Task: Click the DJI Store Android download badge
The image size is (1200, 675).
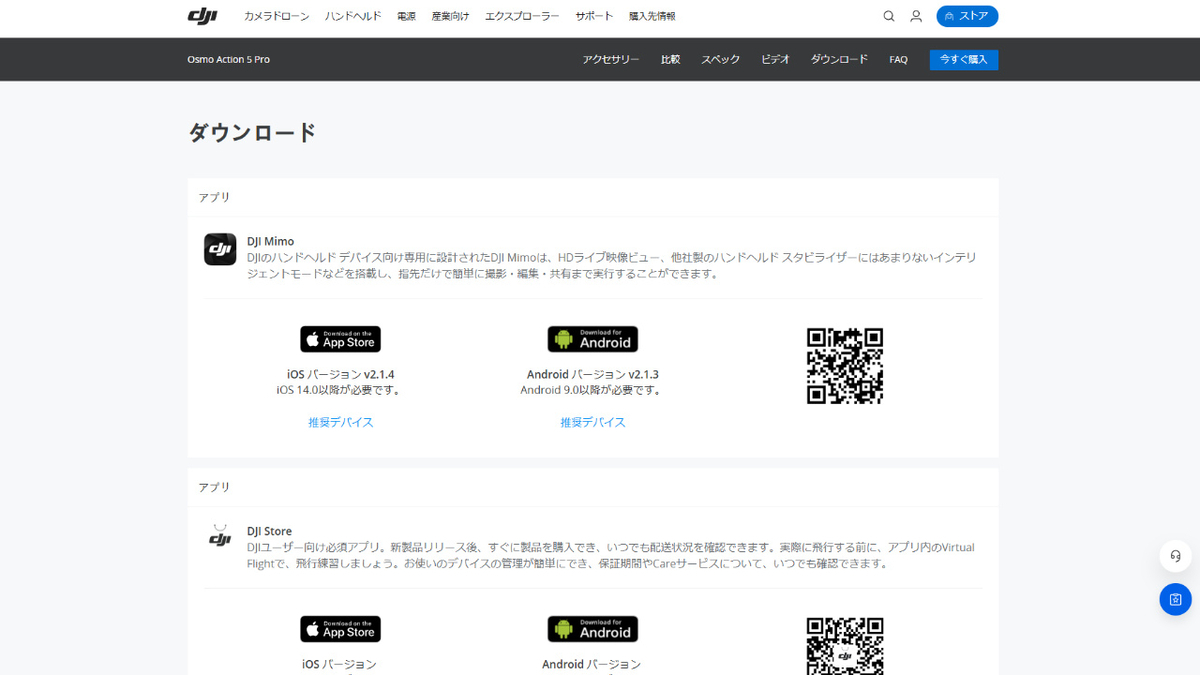Action: [x=593, y=629]
